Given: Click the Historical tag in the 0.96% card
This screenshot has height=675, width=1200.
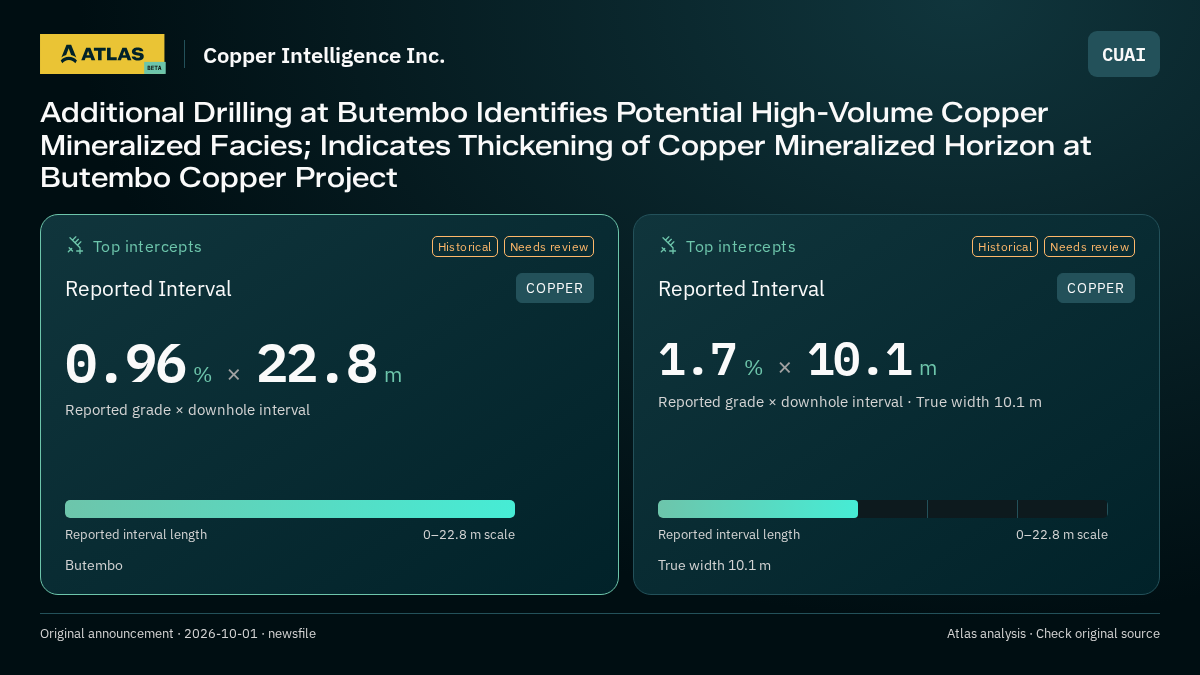Looking at the screenshot, I should click(x=465, y=247).
